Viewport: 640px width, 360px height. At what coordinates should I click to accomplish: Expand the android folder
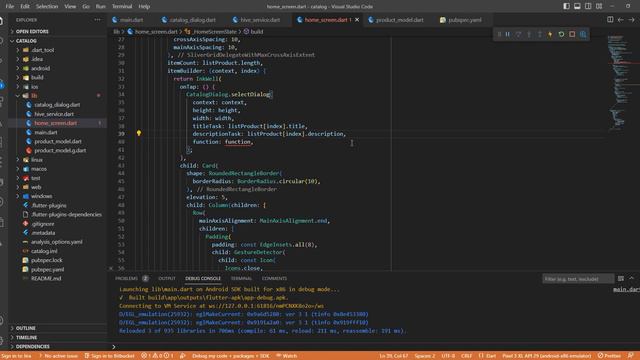pyautogui.click(x=40, y=68)
